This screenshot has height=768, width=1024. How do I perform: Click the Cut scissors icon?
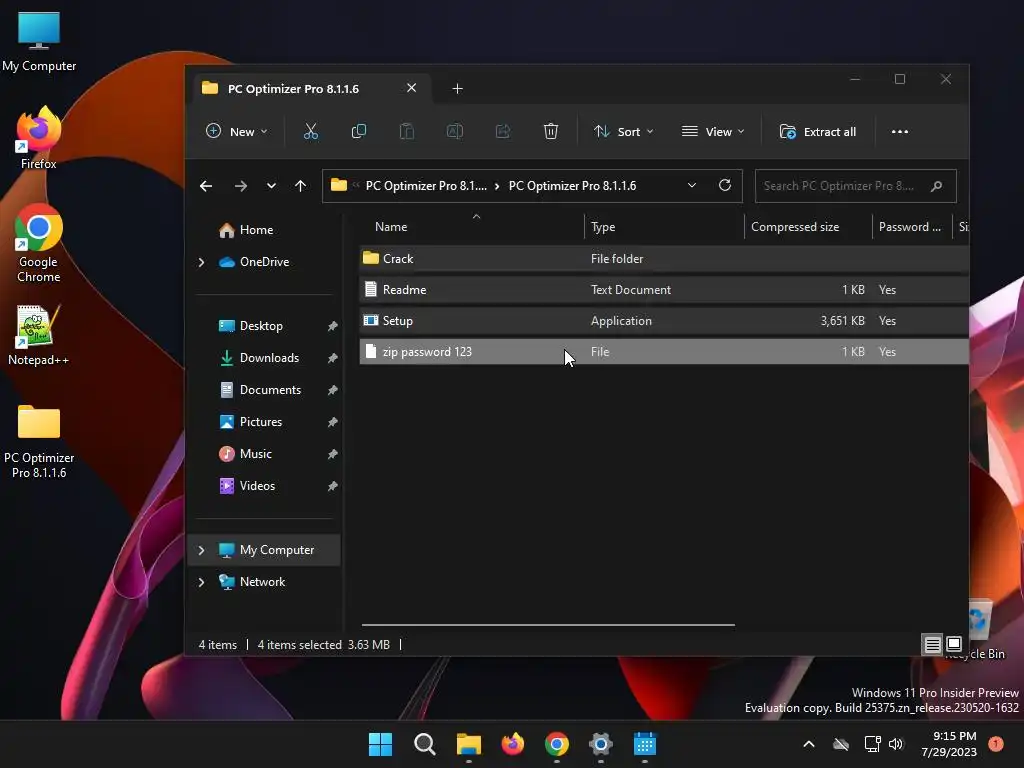(311, 132)
